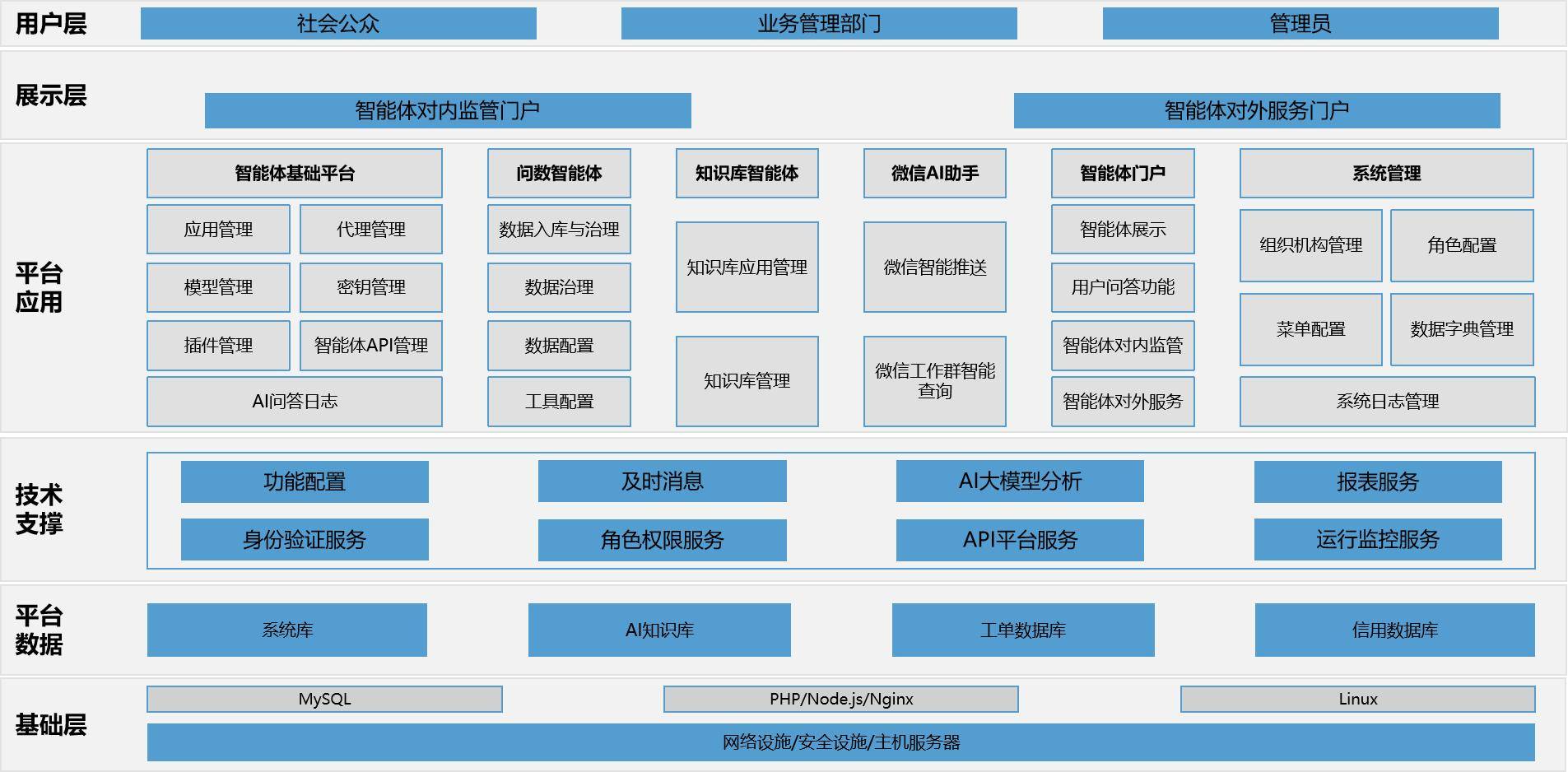Enable the 智能体对内监管 function
Viewport: 1568px width, 772px height.
[1122, 346]
